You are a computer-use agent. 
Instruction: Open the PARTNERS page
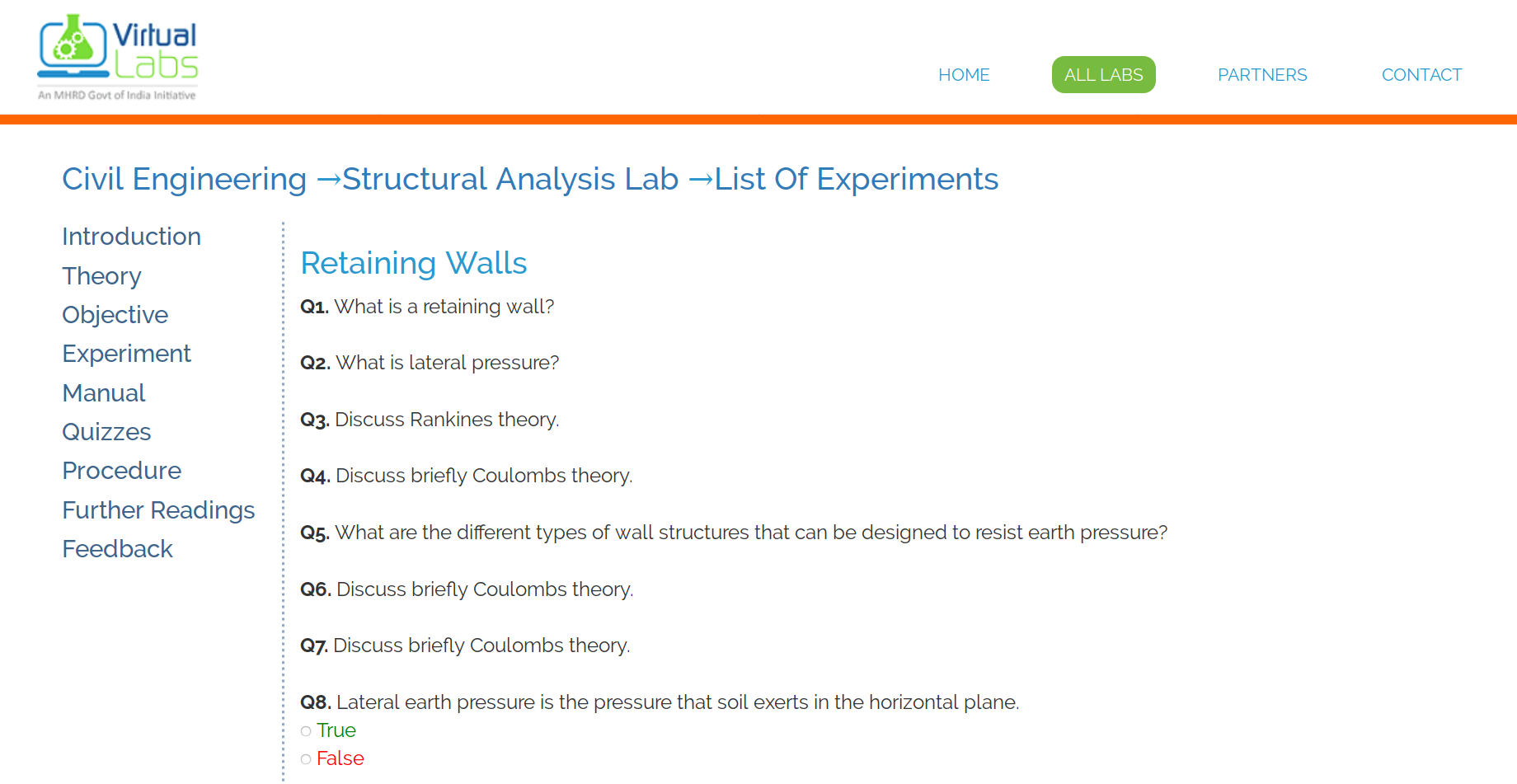click(1261, 74)
